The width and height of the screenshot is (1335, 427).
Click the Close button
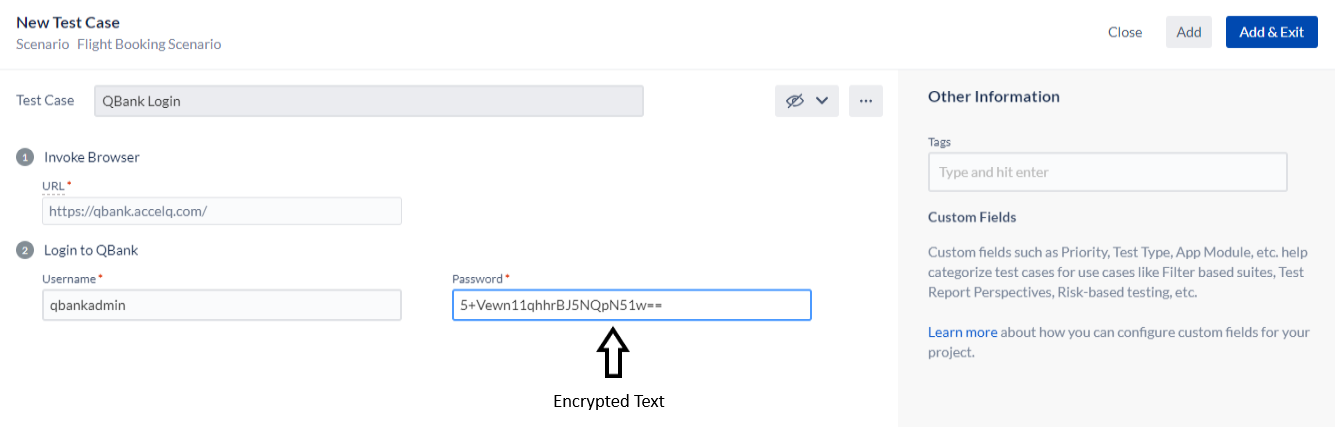pos(1125,32)
